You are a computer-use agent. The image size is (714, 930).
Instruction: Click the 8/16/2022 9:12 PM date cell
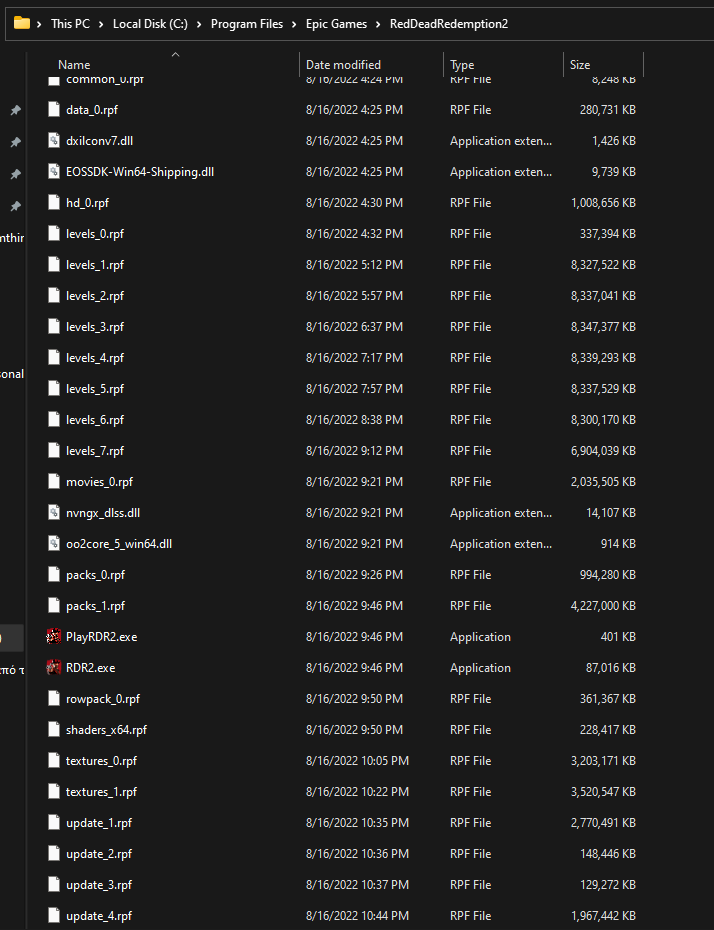354,451
